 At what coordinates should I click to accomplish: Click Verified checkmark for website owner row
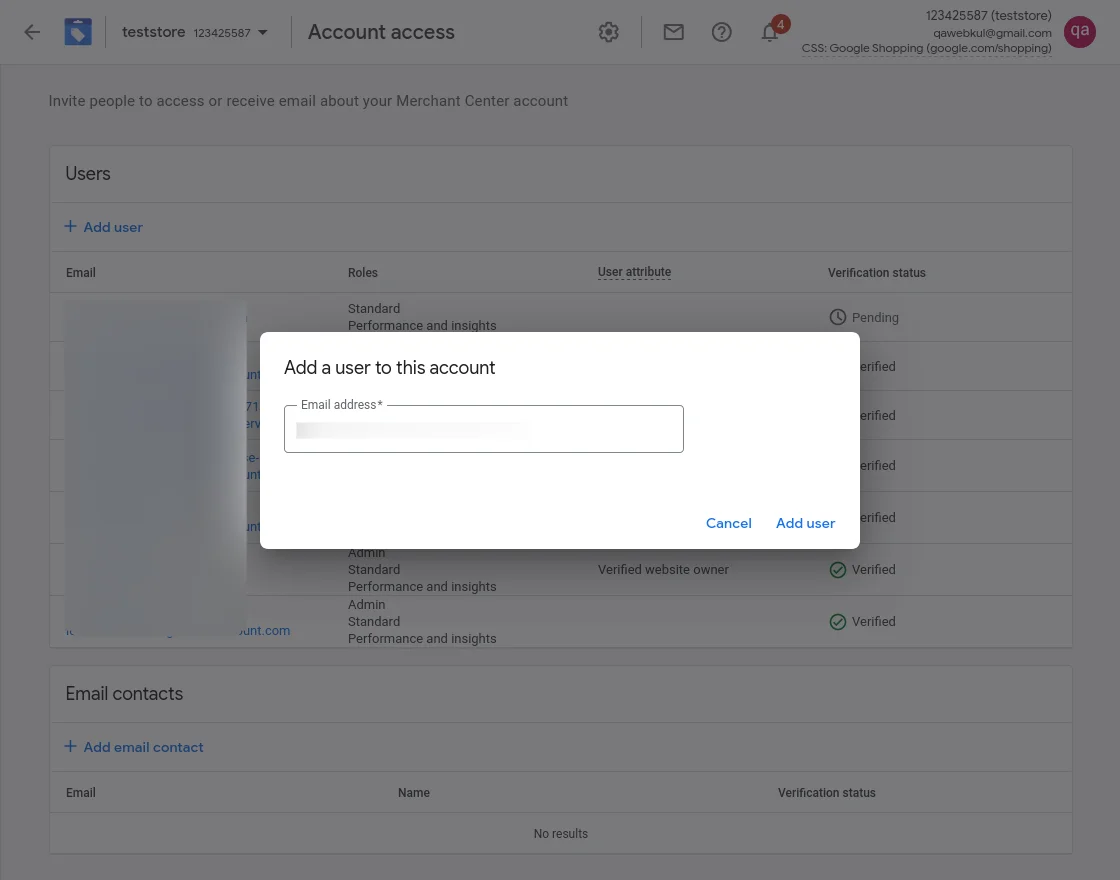[838, 570]
